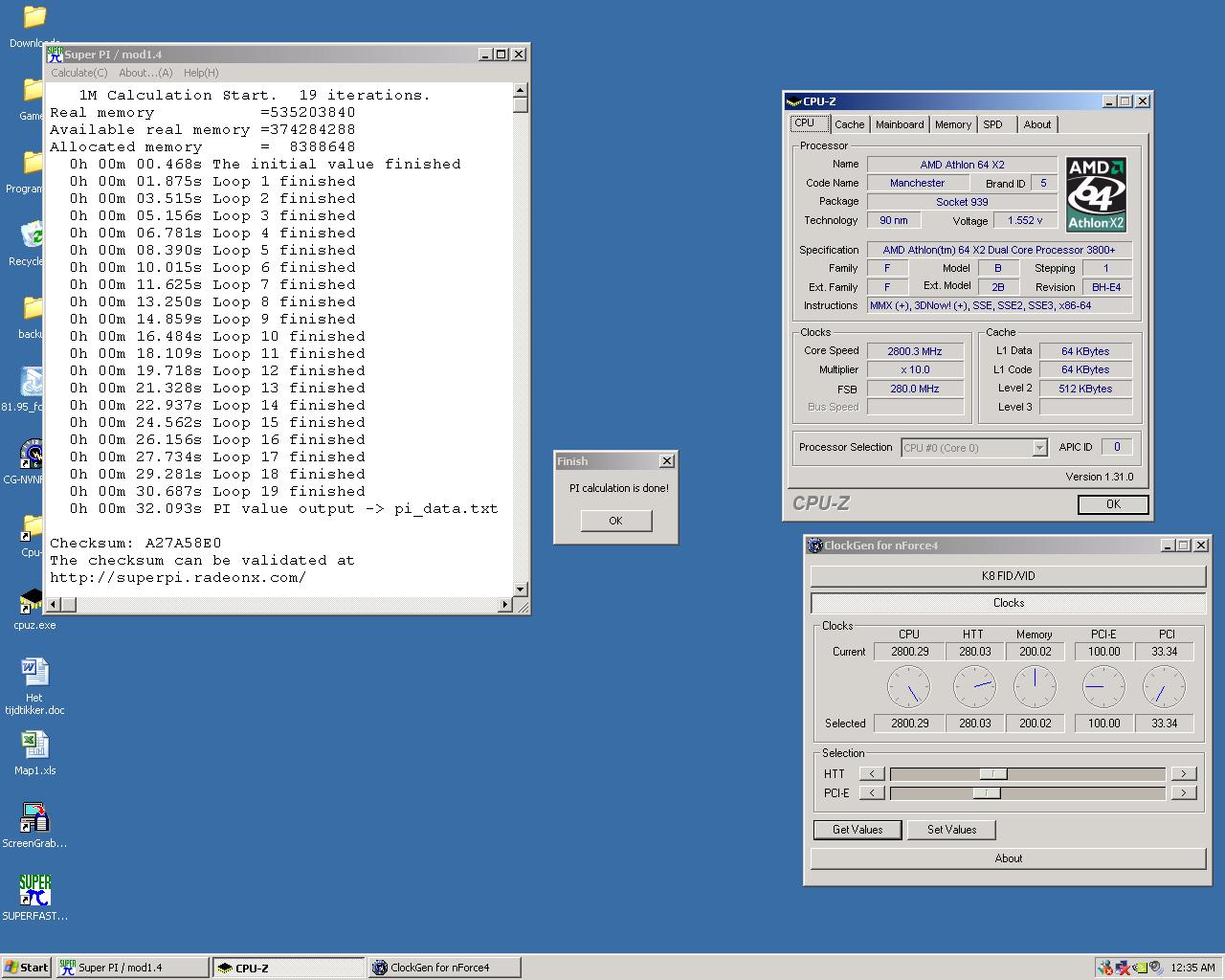
Task: Click Super PI vertical scrollbar up arrow
Action: tap(521, 91)
